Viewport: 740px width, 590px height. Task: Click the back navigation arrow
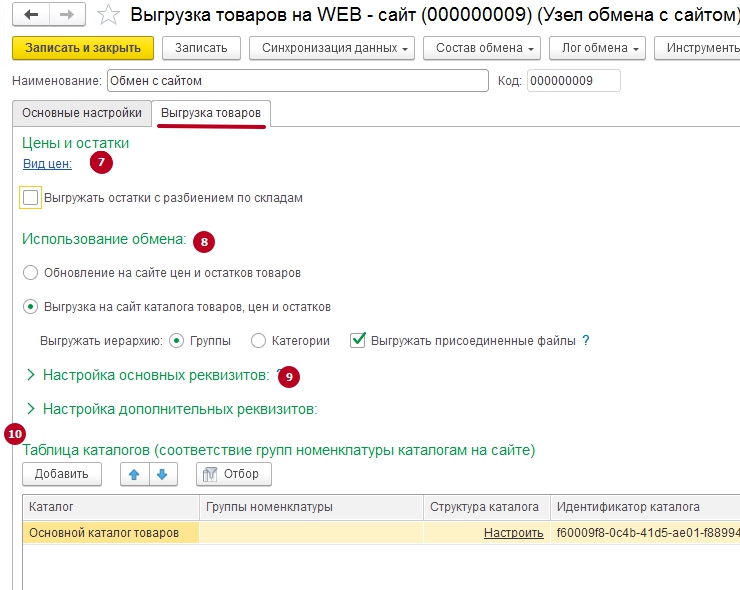(31, 16)
